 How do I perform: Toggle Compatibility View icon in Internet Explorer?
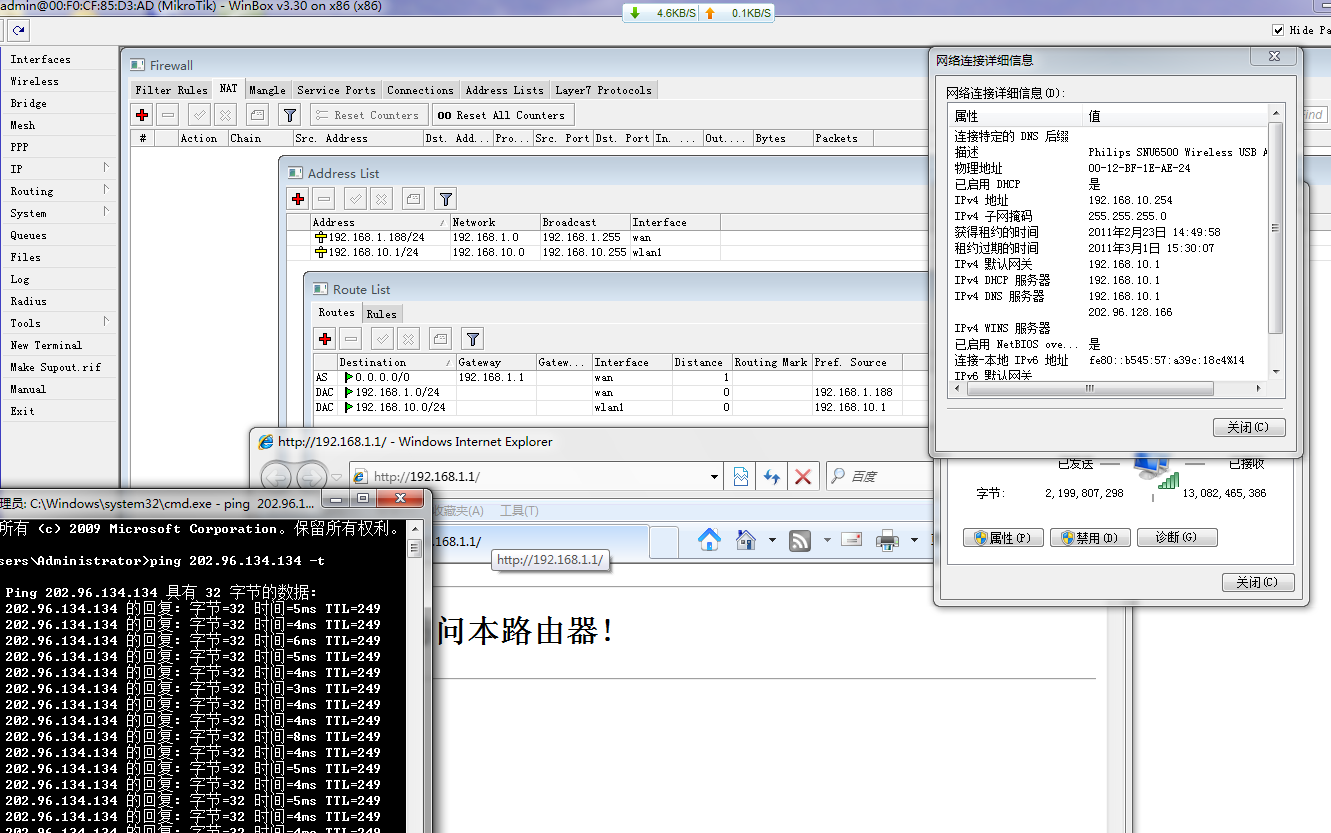741,477
